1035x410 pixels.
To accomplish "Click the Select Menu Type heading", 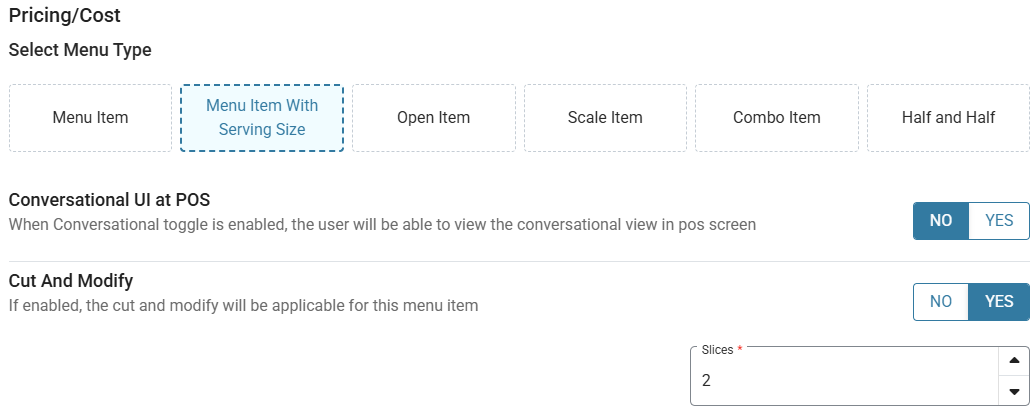I will click(80, 50).
